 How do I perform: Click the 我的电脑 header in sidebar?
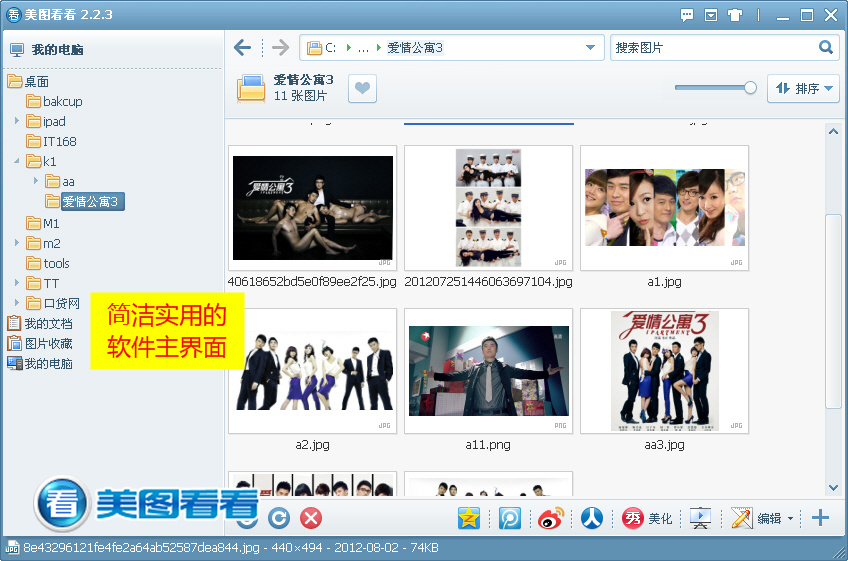point(47,49)
